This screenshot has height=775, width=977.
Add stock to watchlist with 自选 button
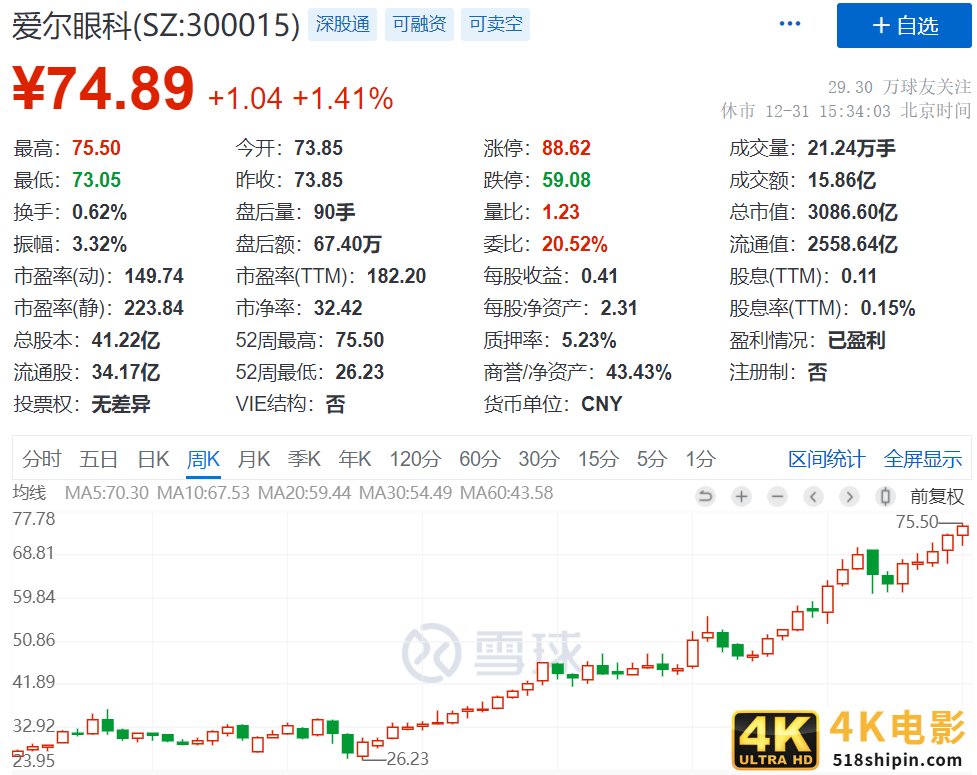click(904, 26)
